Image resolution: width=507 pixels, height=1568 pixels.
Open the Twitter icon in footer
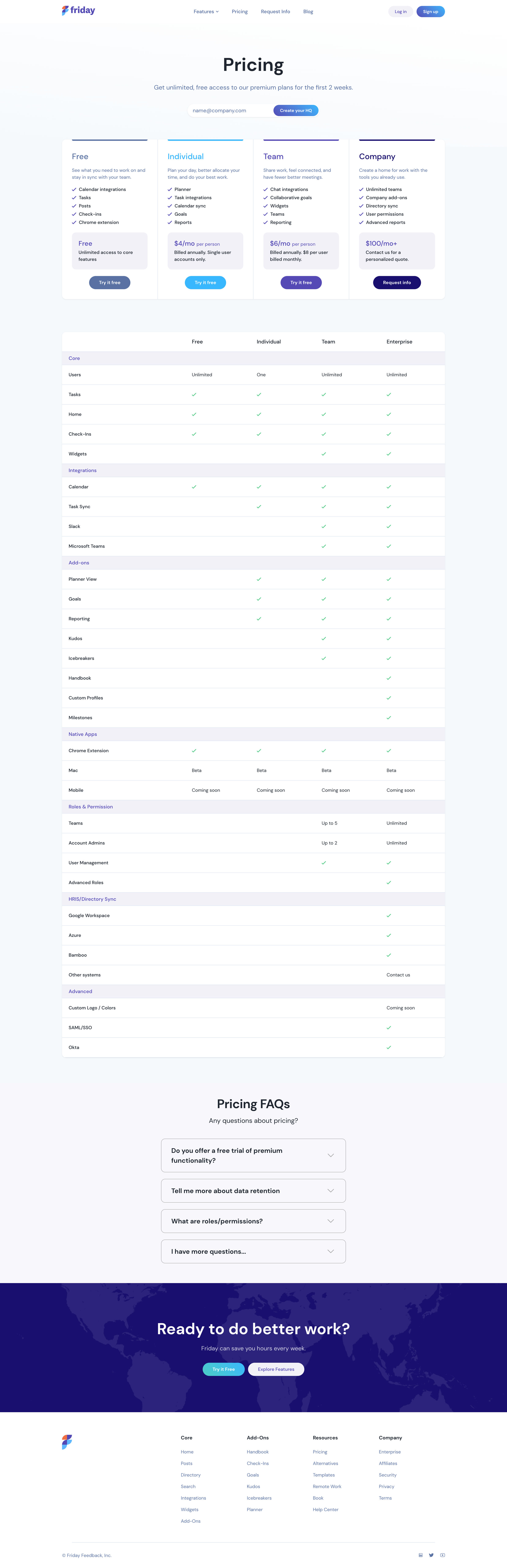click(x=431, y=1555)
